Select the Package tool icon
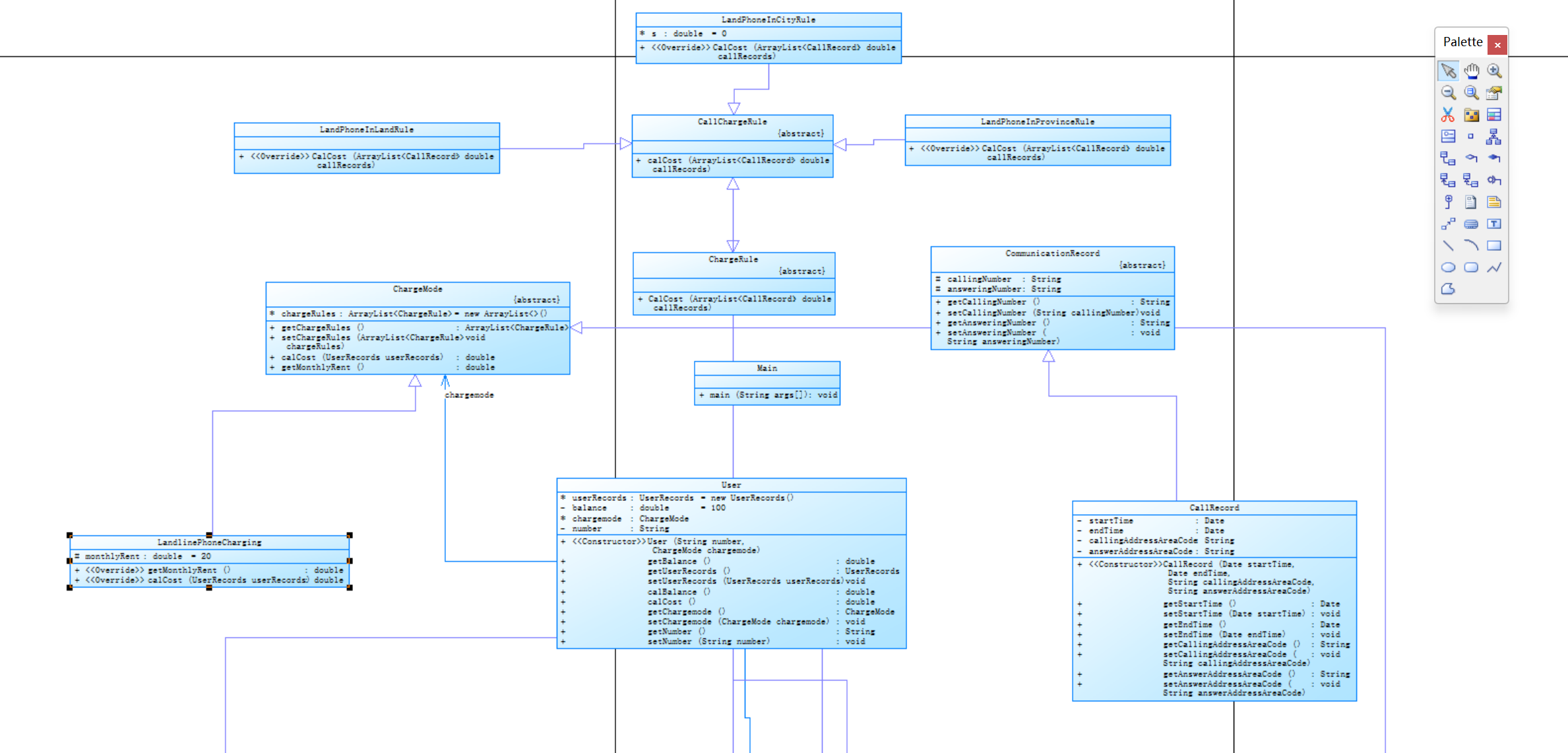 tap(1471, 115)
